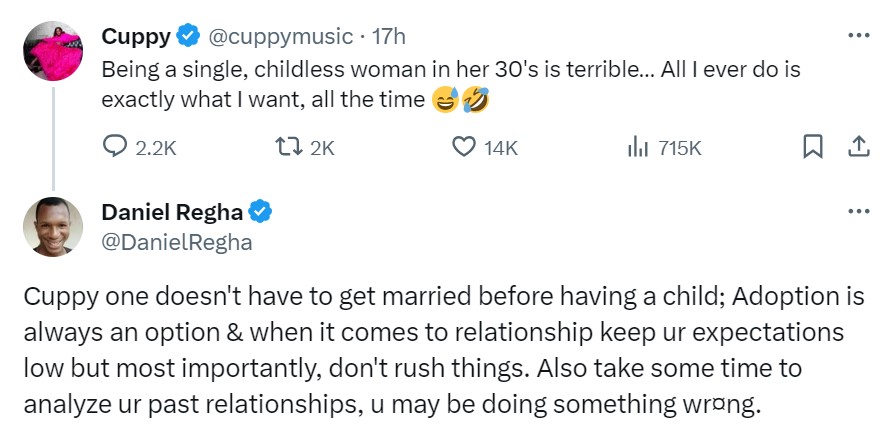Visit the @cuppymusic handle link

[279, 37]
